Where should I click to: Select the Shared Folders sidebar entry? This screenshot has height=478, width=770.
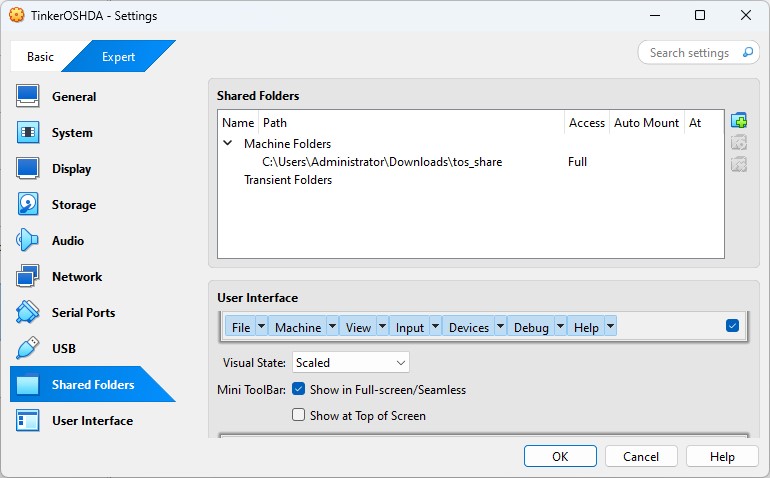92,384
